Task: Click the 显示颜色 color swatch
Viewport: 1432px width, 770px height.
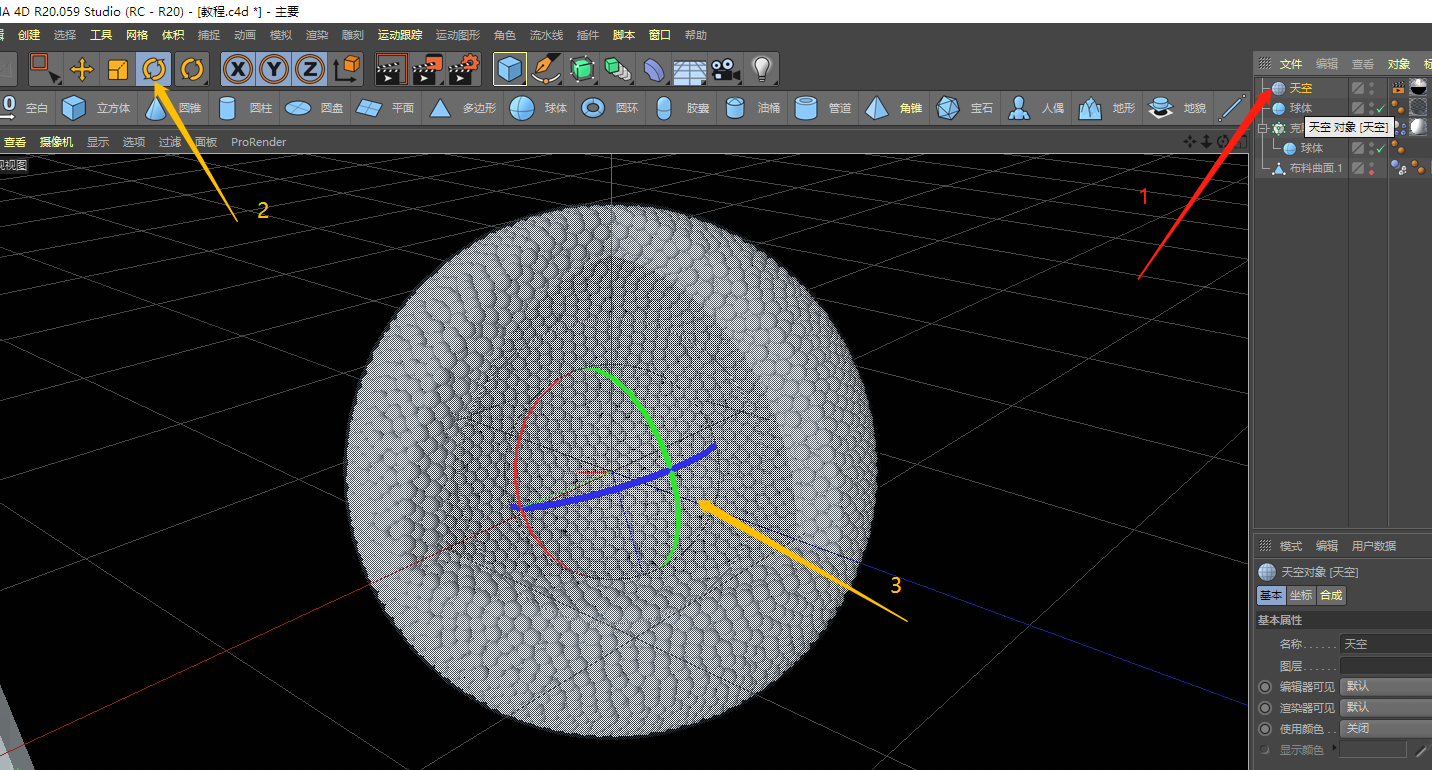Action: point(1372,749)
